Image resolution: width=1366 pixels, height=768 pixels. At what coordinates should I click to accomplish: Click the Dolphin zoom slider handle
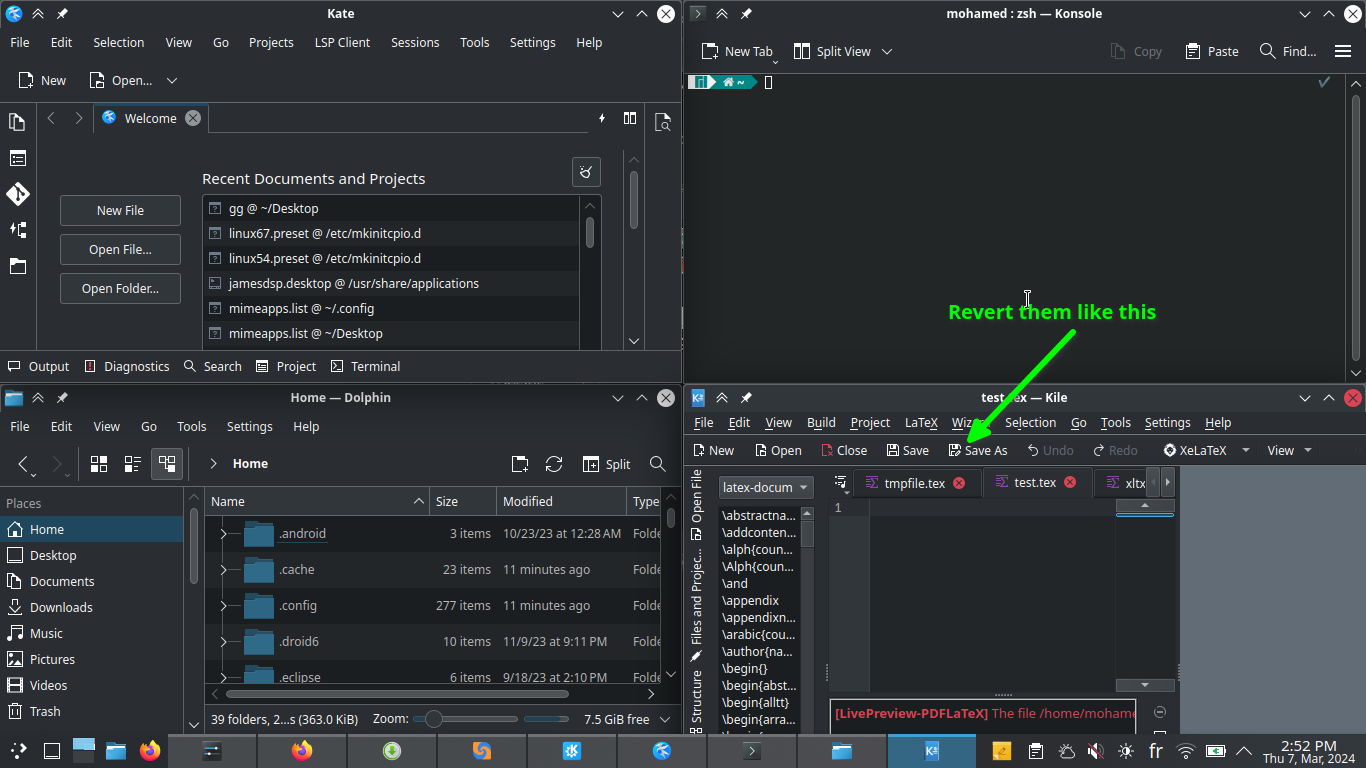(x=433, y=719)
